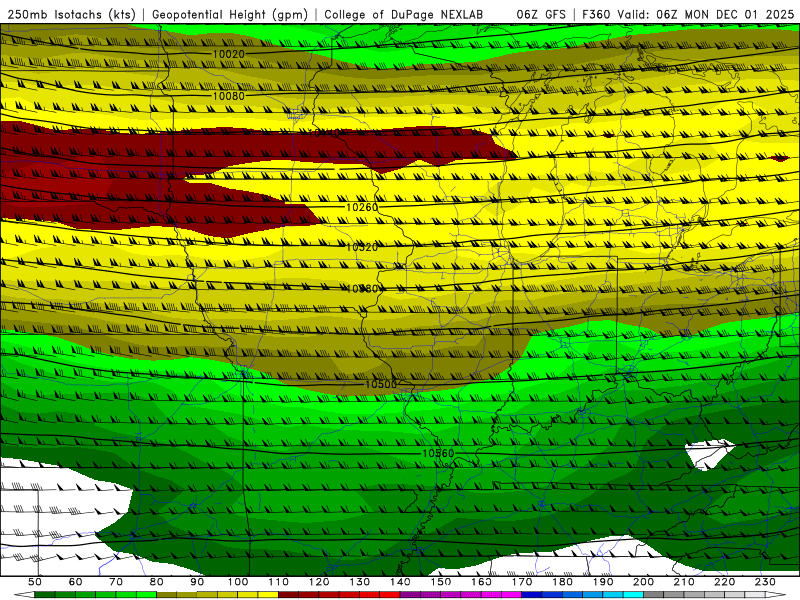The width and height of the screenshot is (800, 600).
Task: Click the 'College of DuPage NEXLAB' label
Action: pyautogui.click(x=404, y=15)
